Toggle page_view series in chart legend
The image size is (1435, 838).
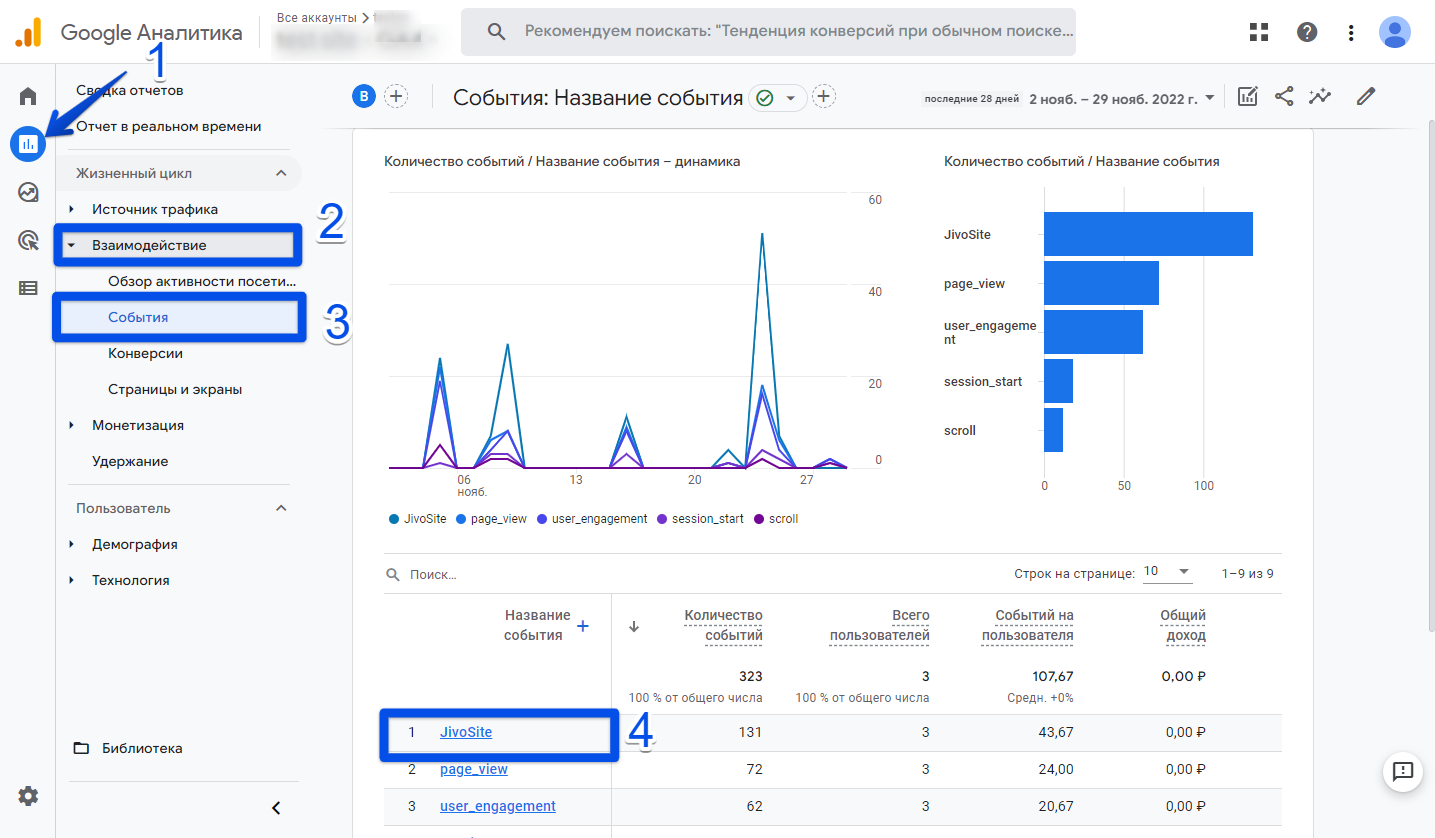491,519
